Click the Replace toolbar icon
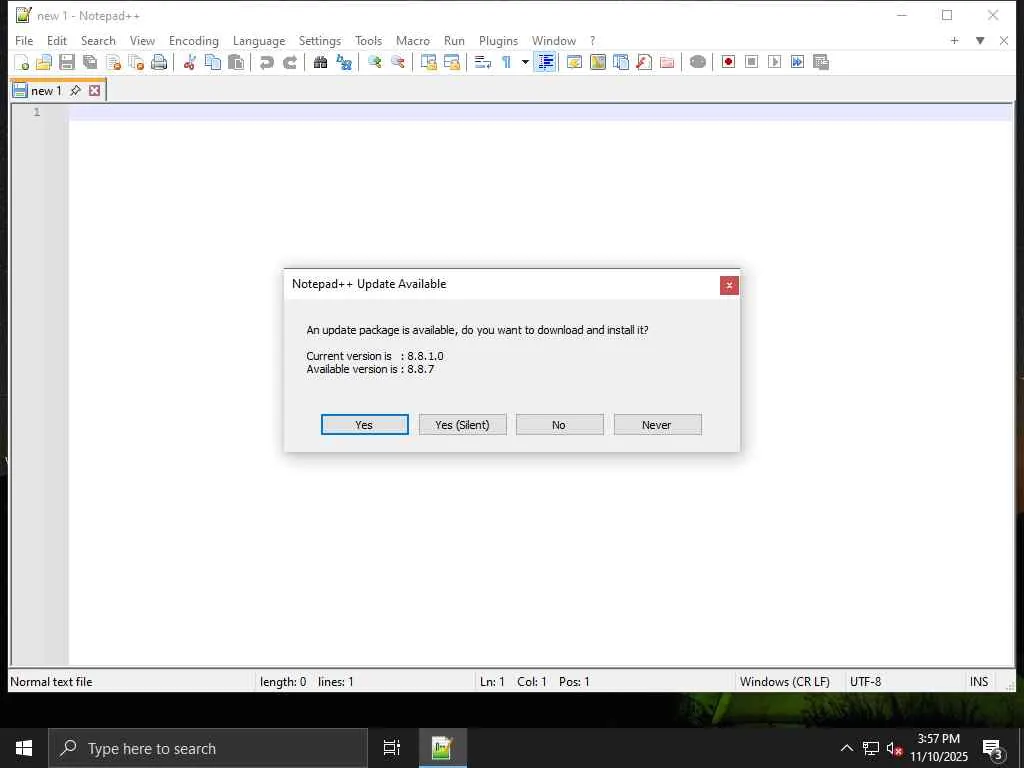 click(344, 62)
